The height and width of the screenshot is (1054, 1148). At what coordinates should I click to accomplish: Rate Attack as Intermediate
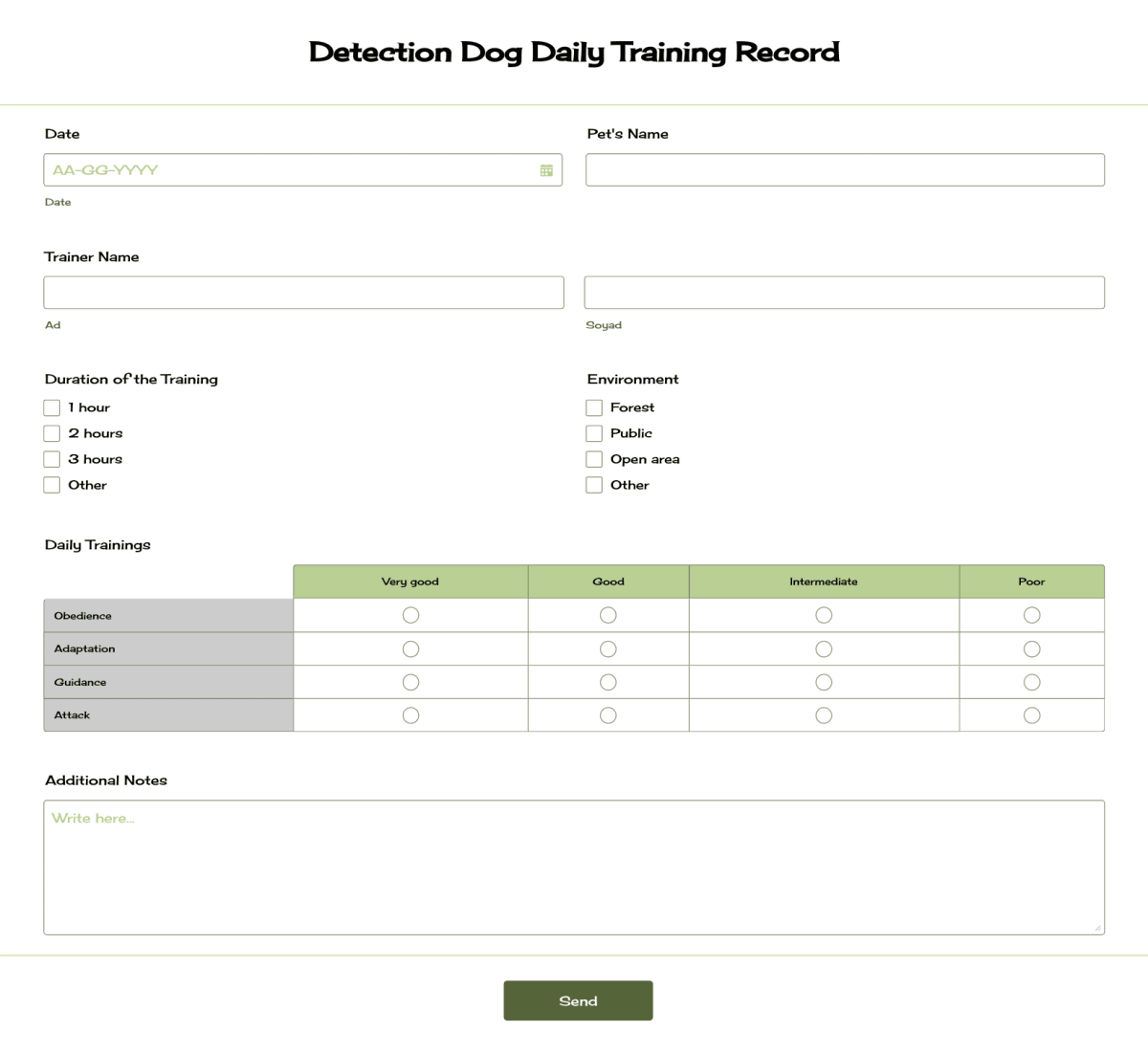pos(824,714)
